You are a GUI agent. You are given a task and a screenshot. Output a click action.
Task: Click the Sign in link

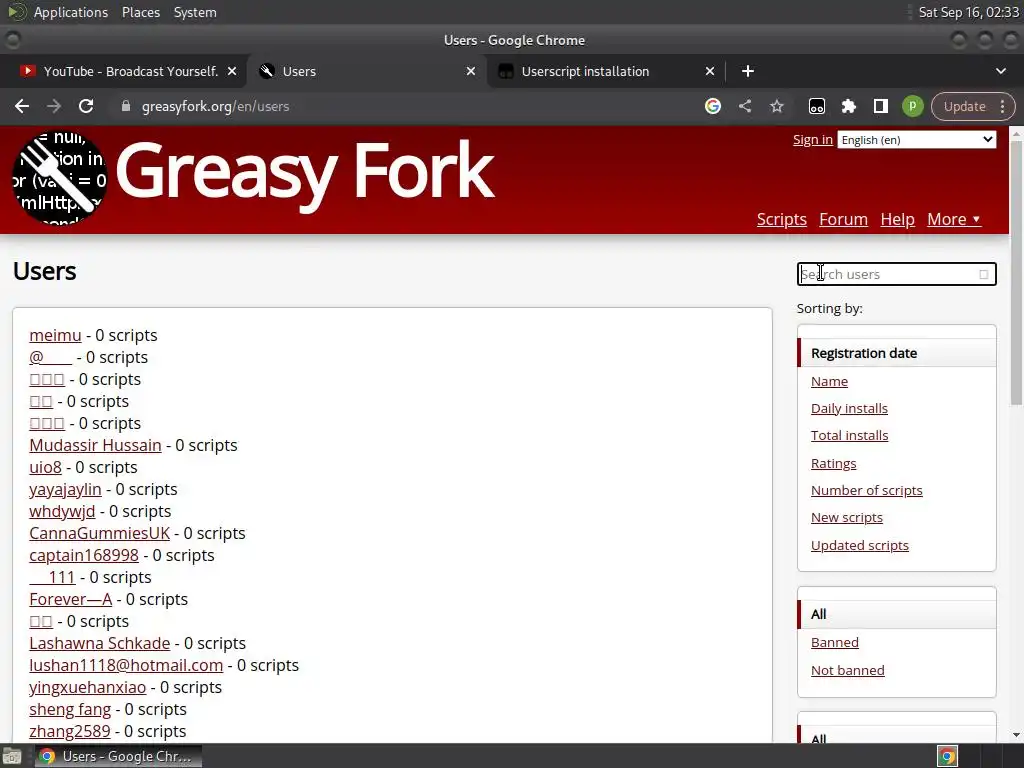tap(812, 140)
